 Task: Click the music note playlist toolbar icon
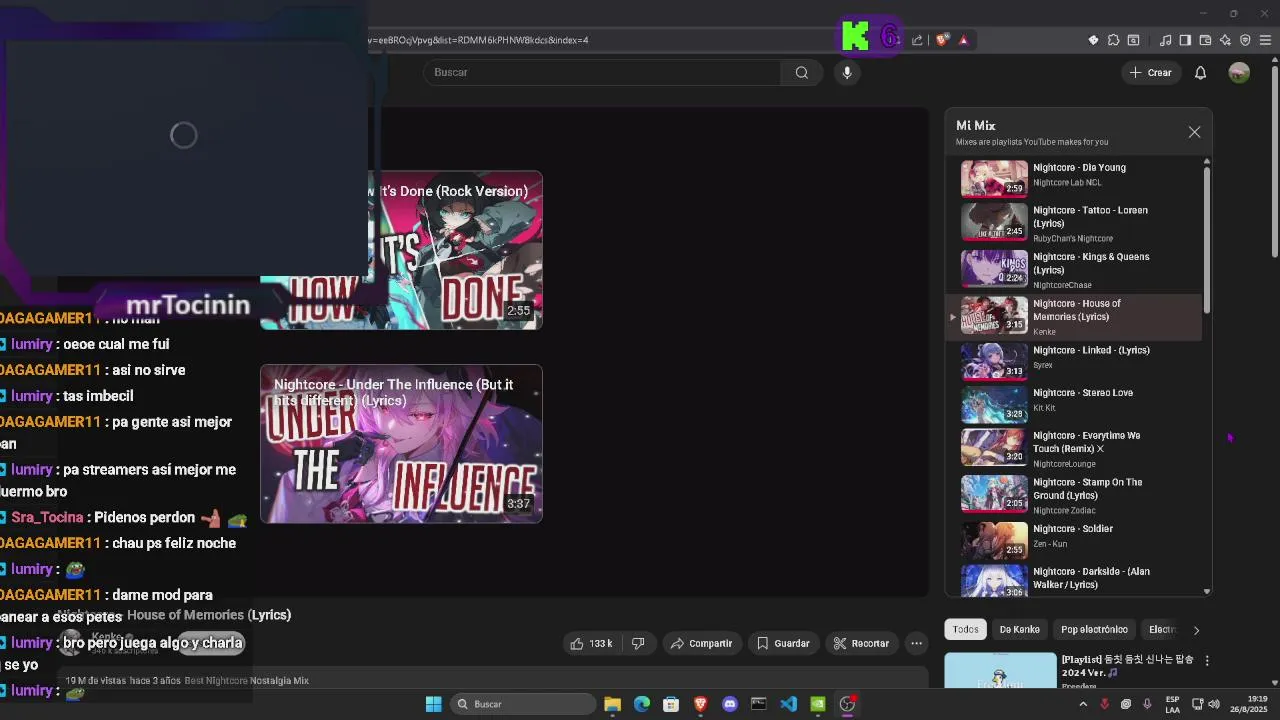pos(1165,40)
